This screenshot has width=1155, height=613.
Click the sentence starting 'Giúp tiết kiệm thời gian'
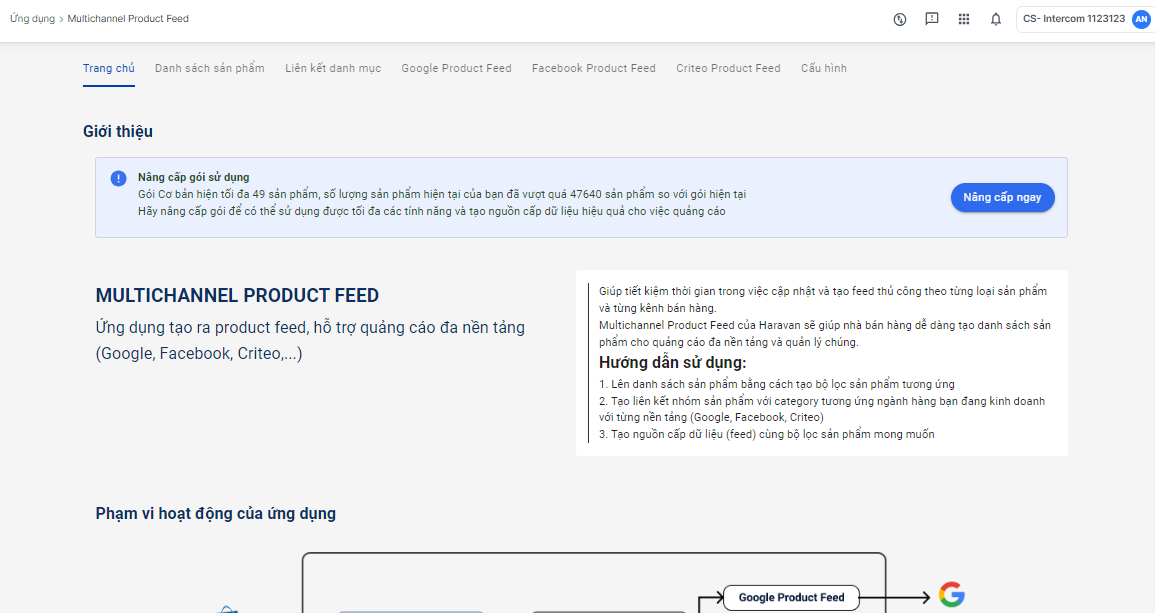(823, 300)
